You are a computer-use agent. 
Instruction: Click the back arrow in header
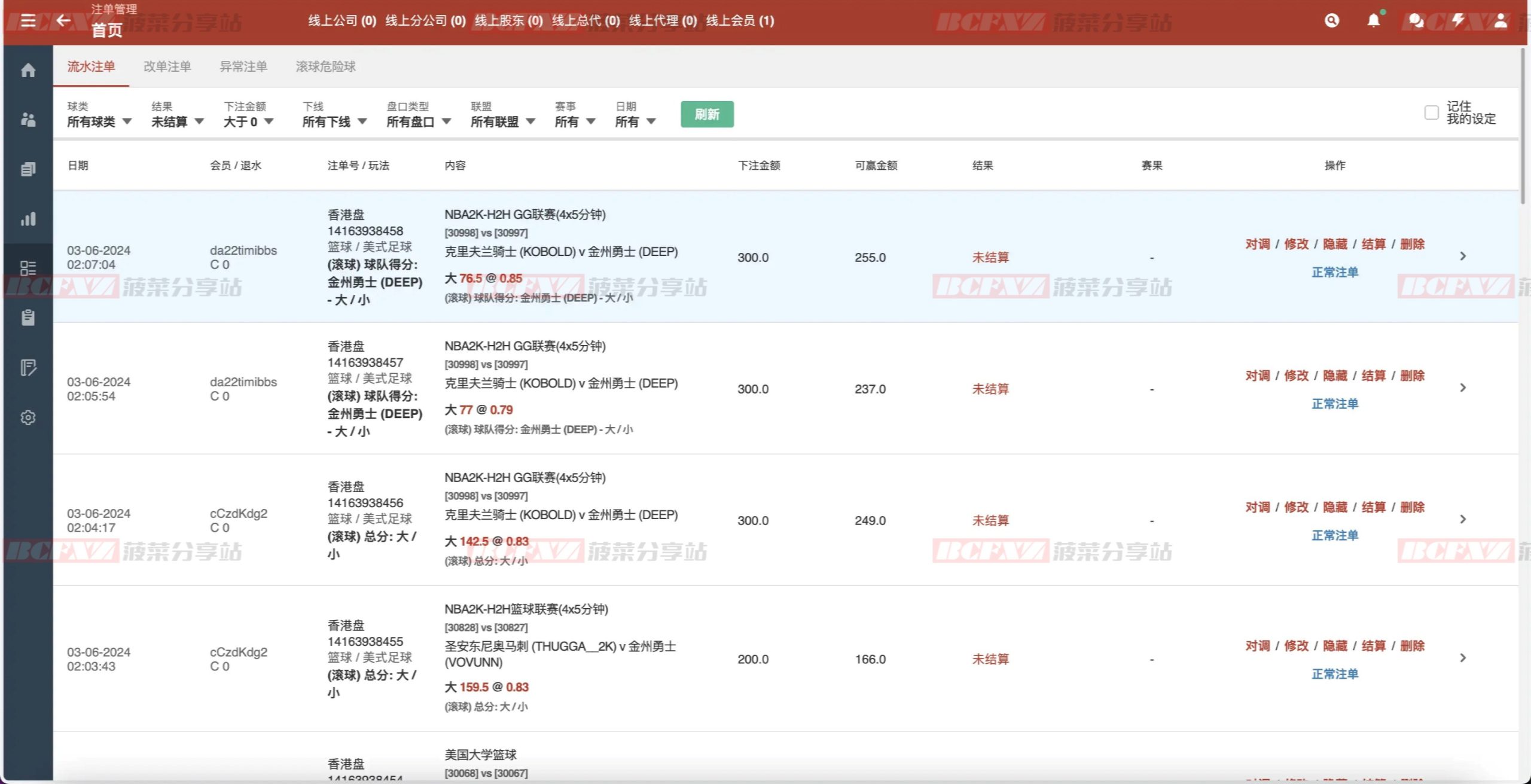tap(63, 21)
